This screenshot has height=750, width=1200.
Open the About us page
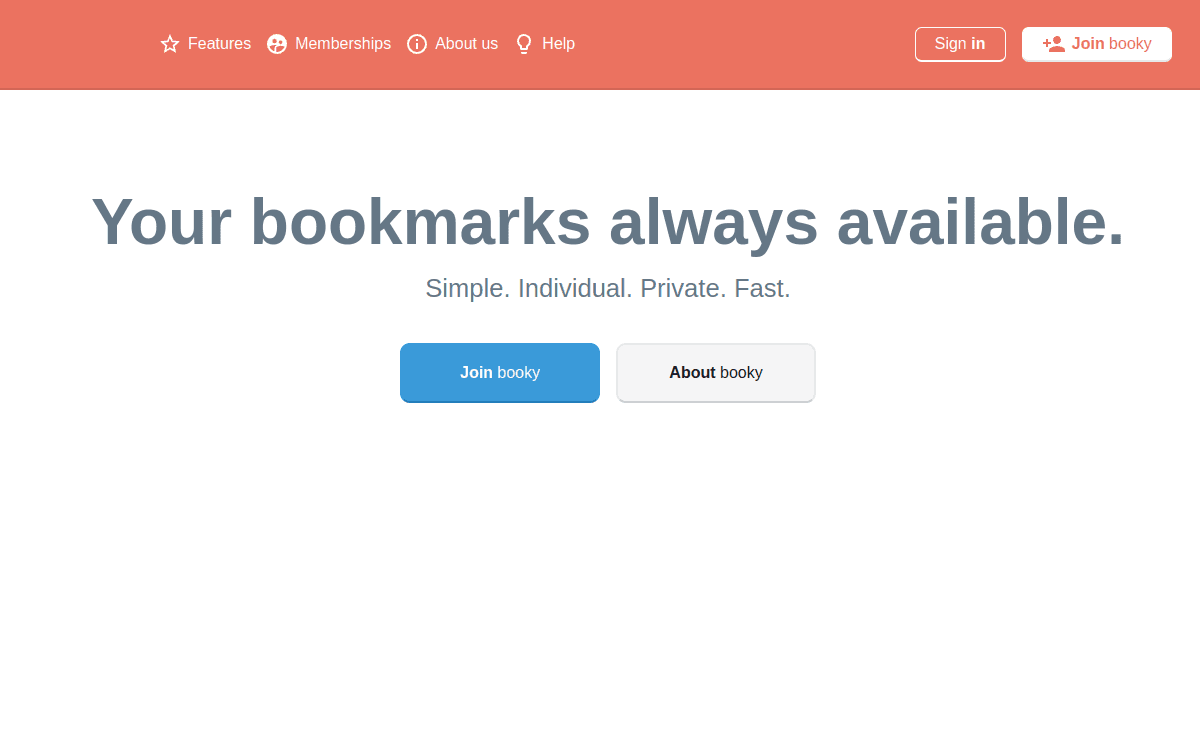point(465,44)
